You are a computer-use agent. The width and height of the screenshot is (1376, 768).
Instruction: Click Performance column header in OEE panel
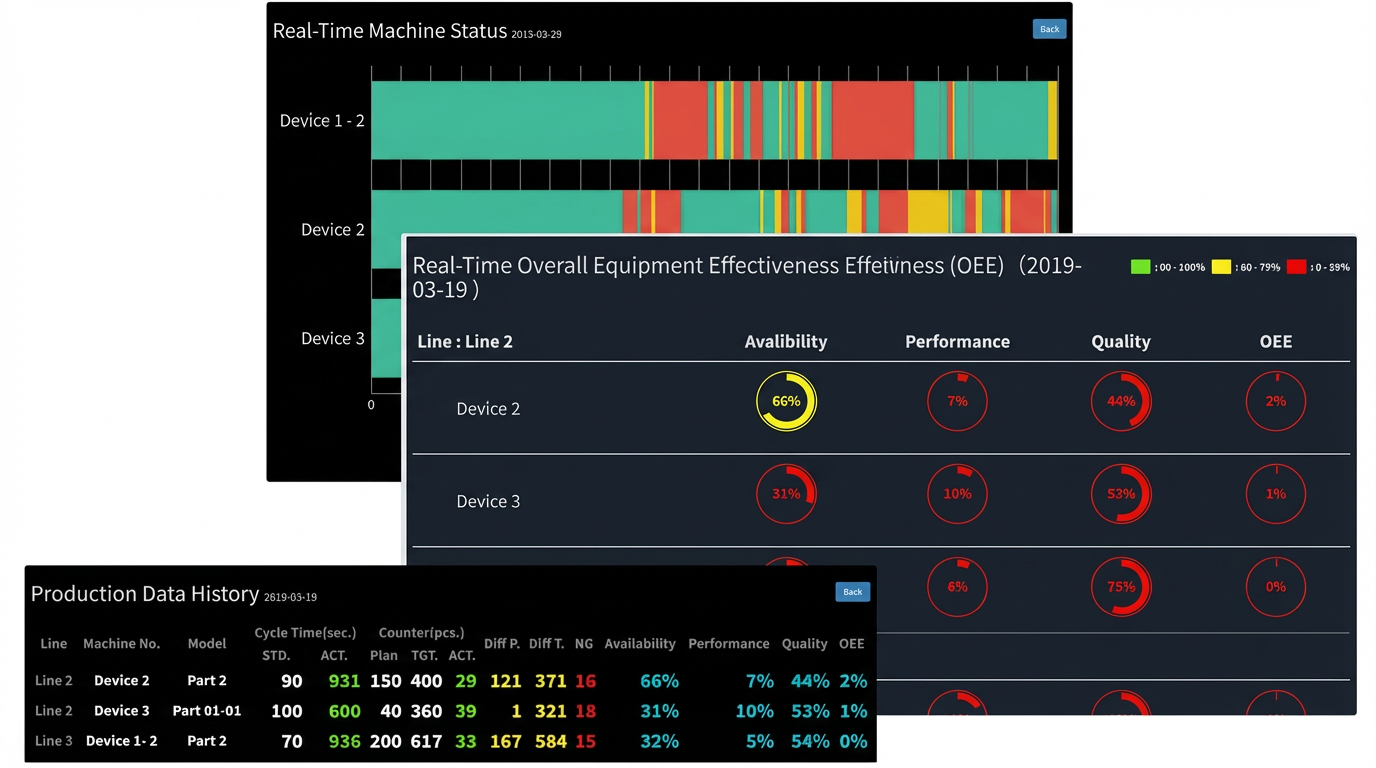coord(957,342)
